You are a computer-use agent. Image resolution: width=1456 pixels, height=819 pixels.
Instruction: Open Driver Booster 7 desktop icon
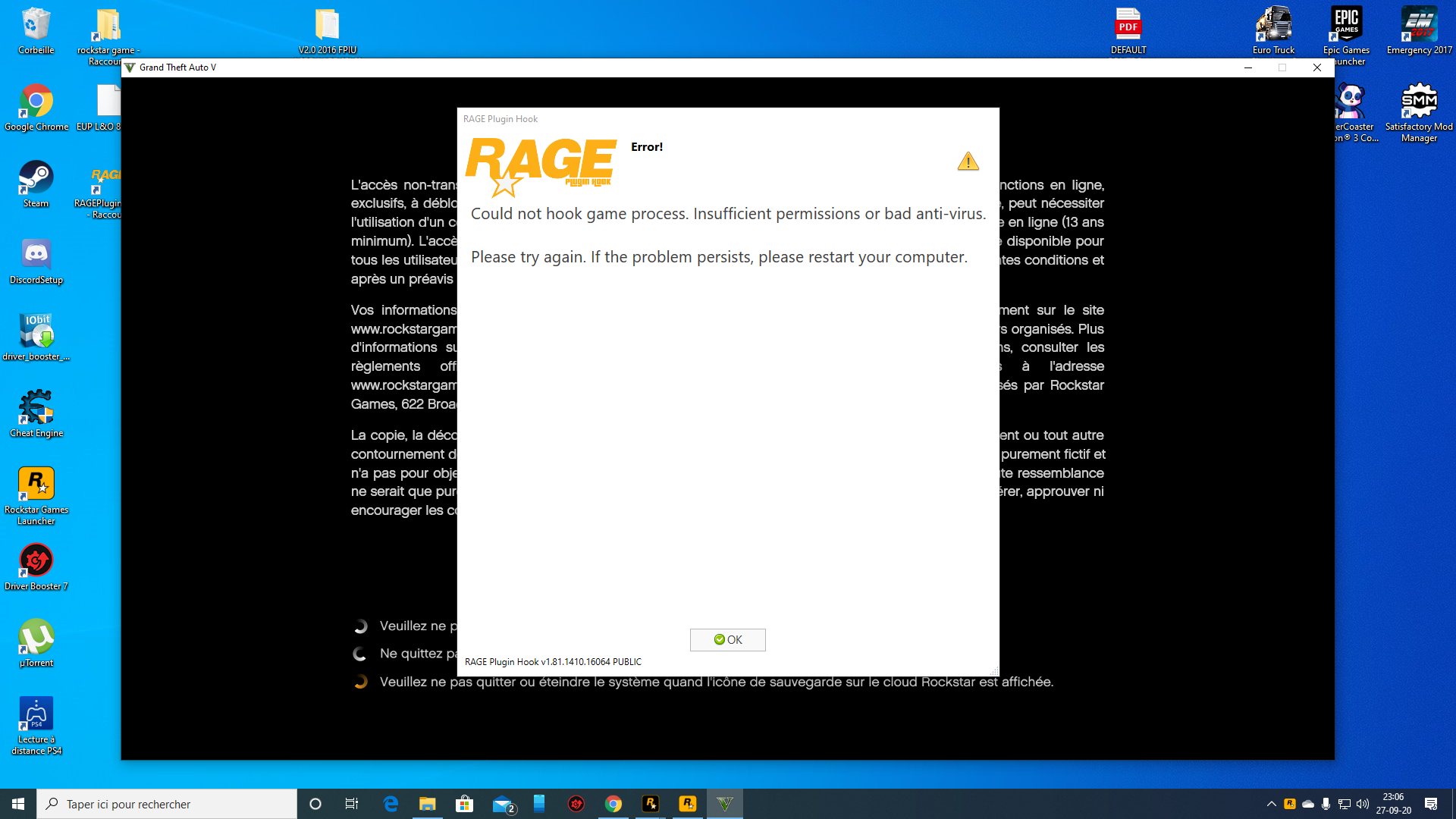36,566
